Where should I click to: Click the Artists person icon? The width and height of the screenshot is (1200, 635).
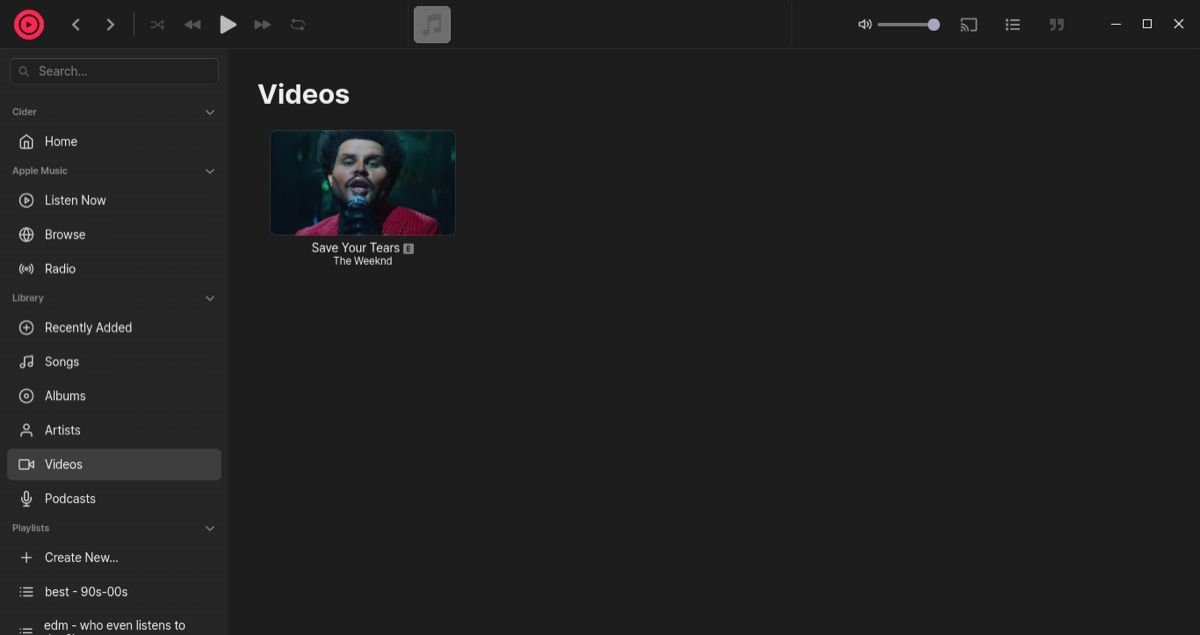pyautogui.click(x=27, y=430)
